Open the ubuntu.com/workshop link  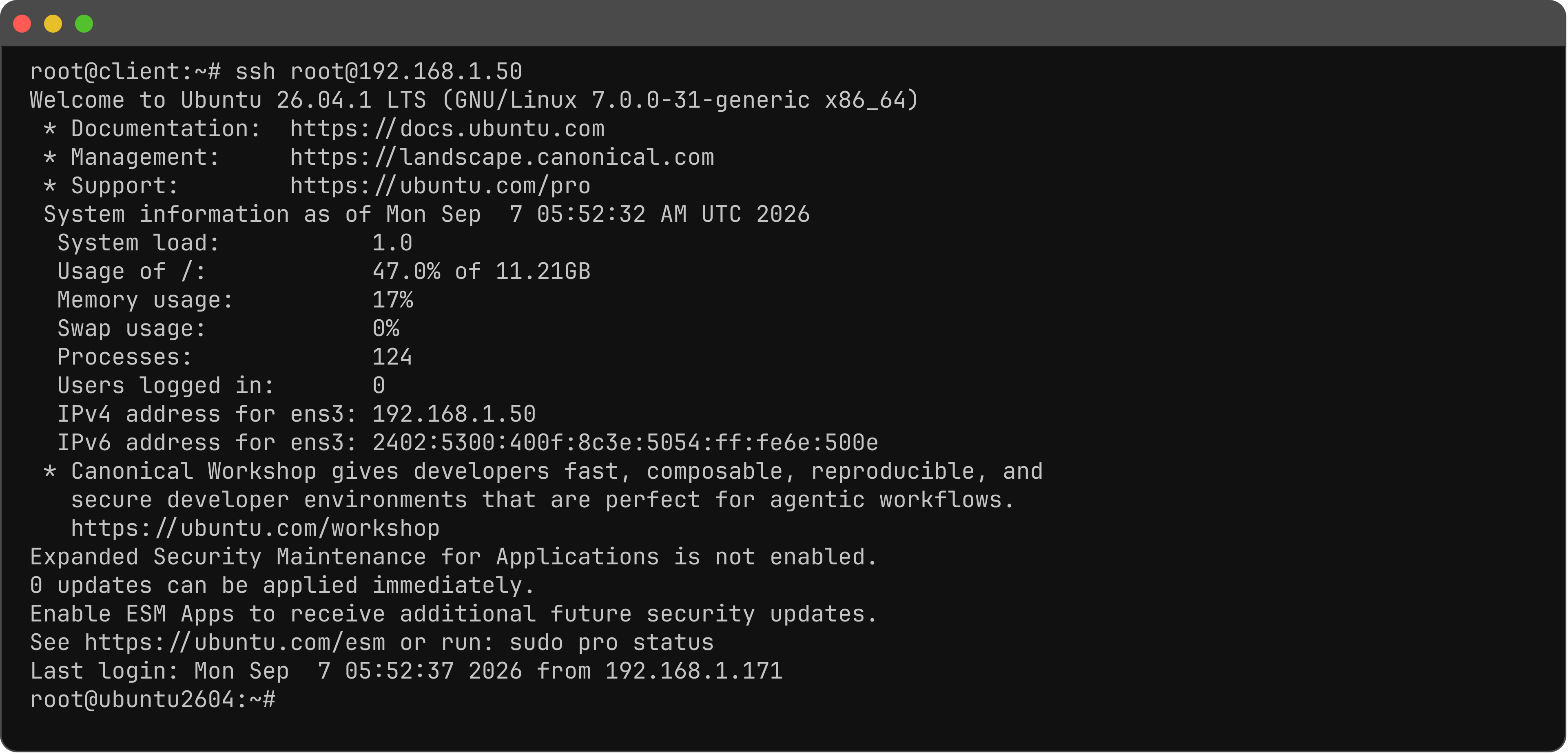[255, 528]
